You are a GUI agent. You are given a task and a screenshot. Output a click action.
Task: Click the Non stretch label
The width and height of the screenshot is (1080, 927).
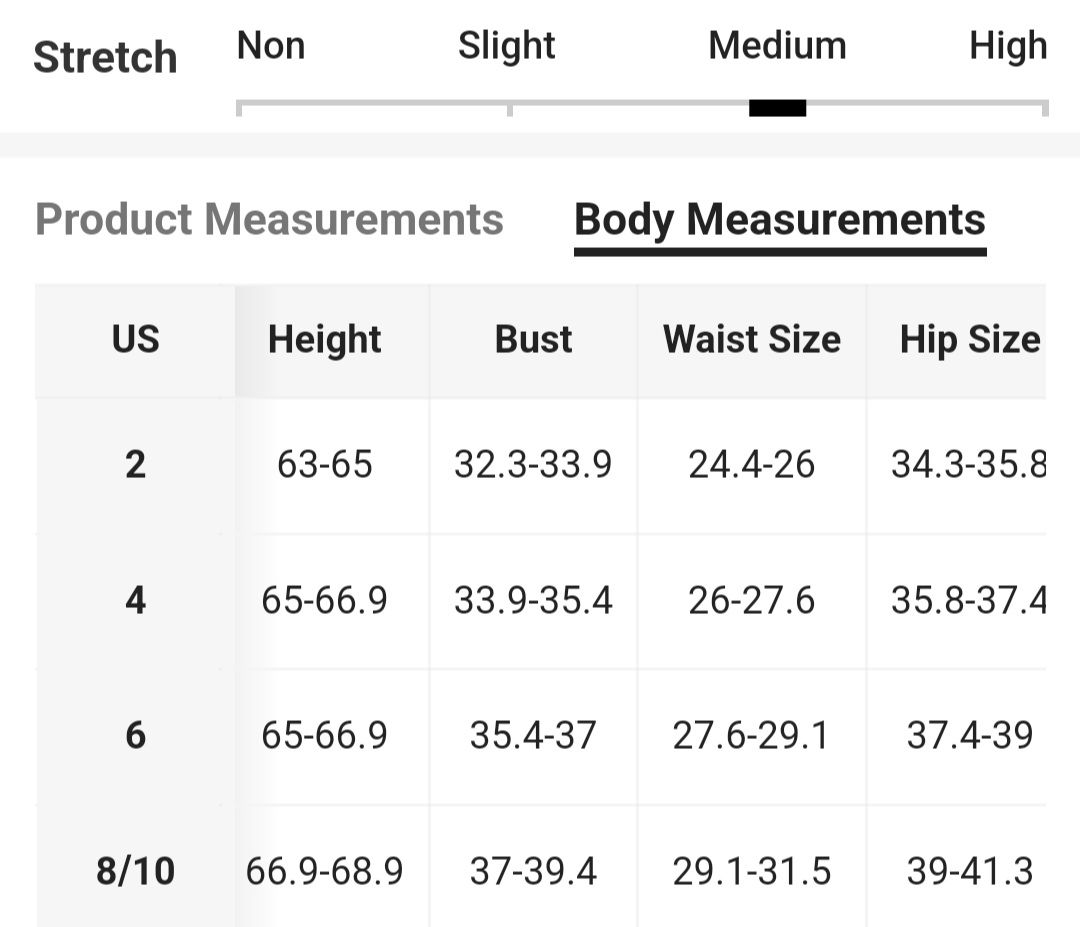271,46
